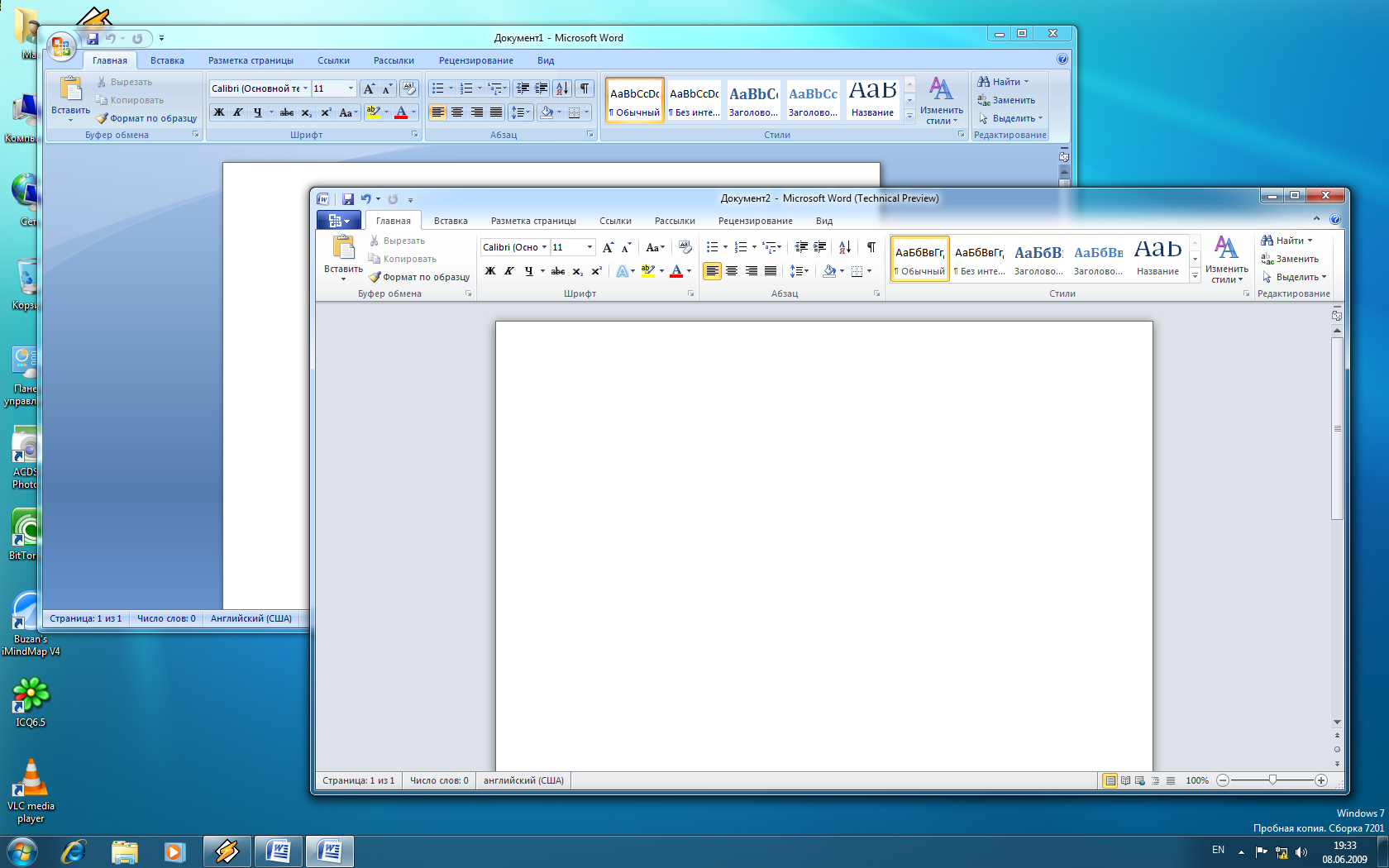Click Paste (Вставить) icon in Документ2 ribbon

pyautogui.click(x=343, y=248)
